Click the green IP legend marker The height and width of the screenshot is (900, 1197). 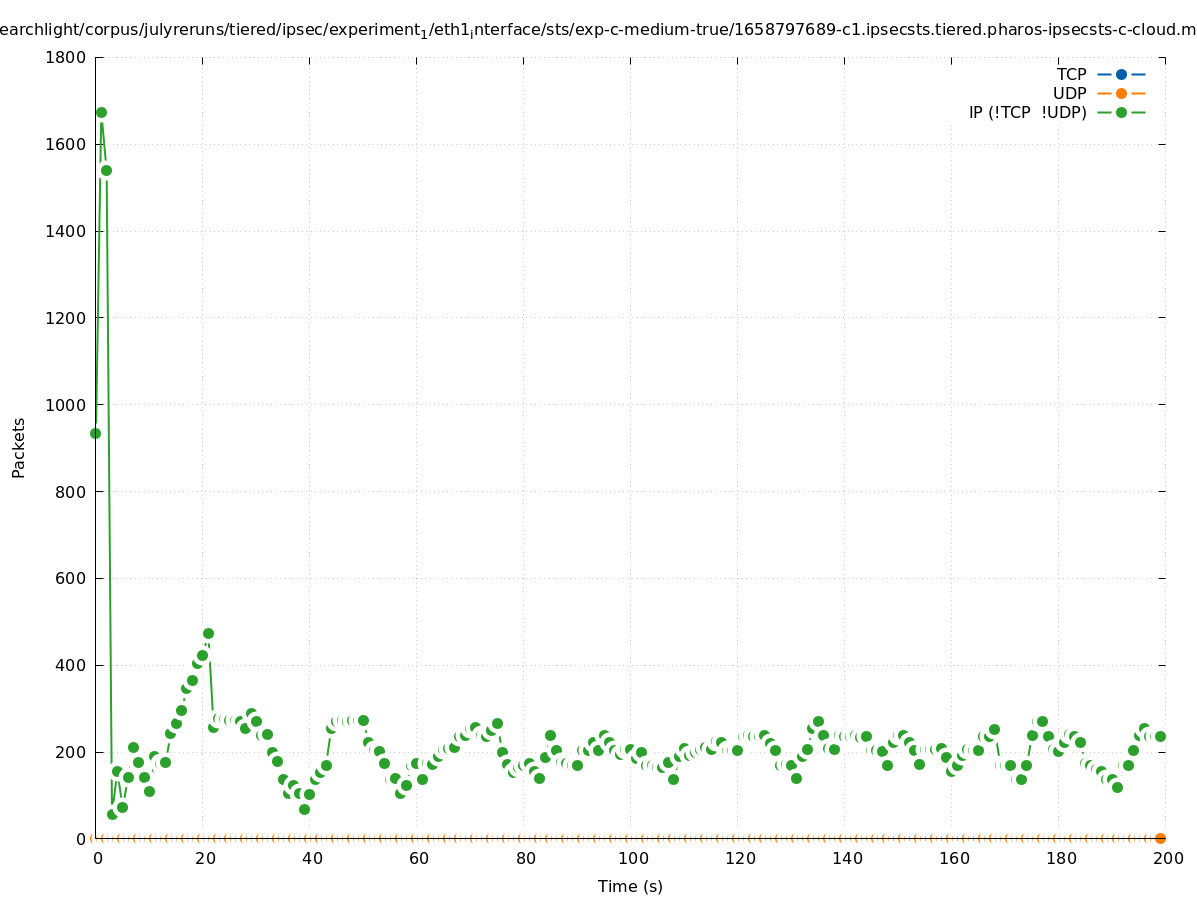coord(1121,112)
